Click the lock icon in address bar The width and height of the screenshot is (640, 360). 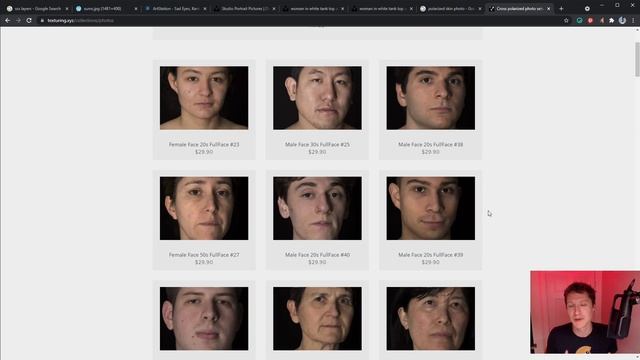42,20
